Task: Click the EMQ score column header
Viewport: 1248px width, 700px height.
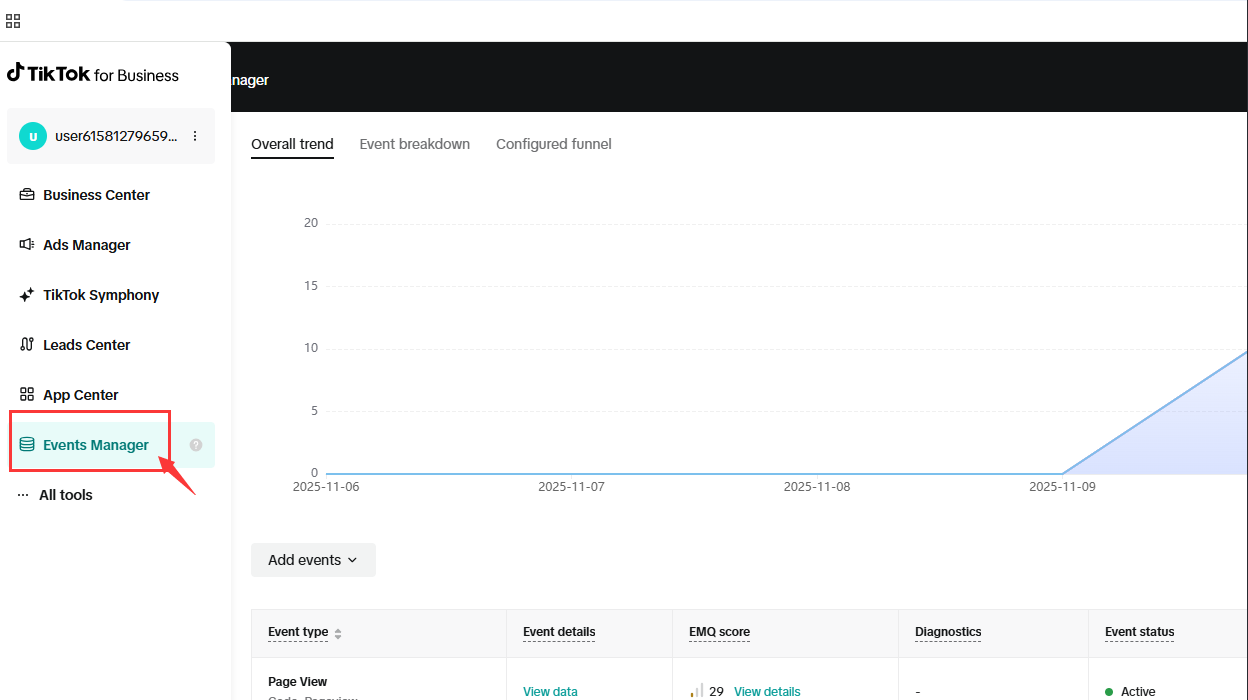Action: [719, 632]
